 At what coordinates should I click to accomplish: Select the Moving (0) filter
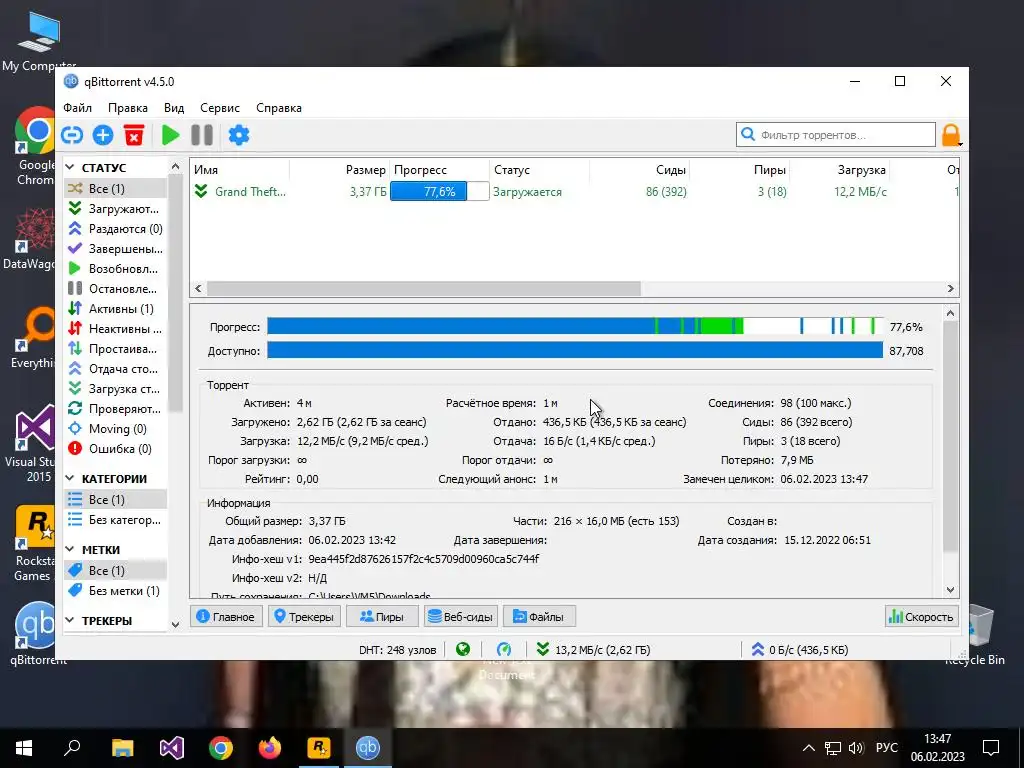tap(116, 428)
